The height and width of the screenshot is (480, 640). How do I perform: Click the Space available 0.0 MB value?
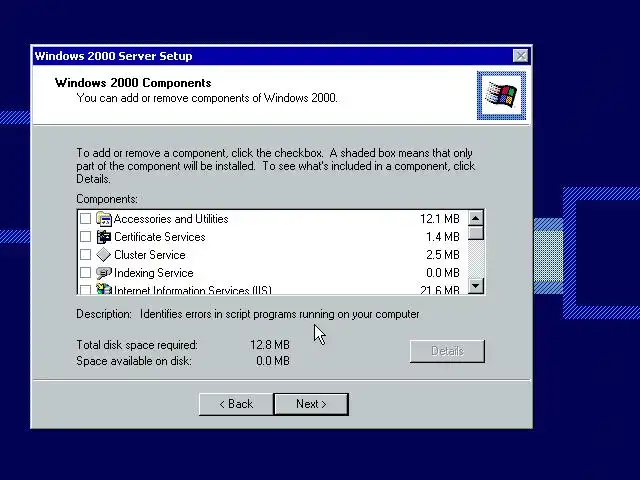(273, 361)
